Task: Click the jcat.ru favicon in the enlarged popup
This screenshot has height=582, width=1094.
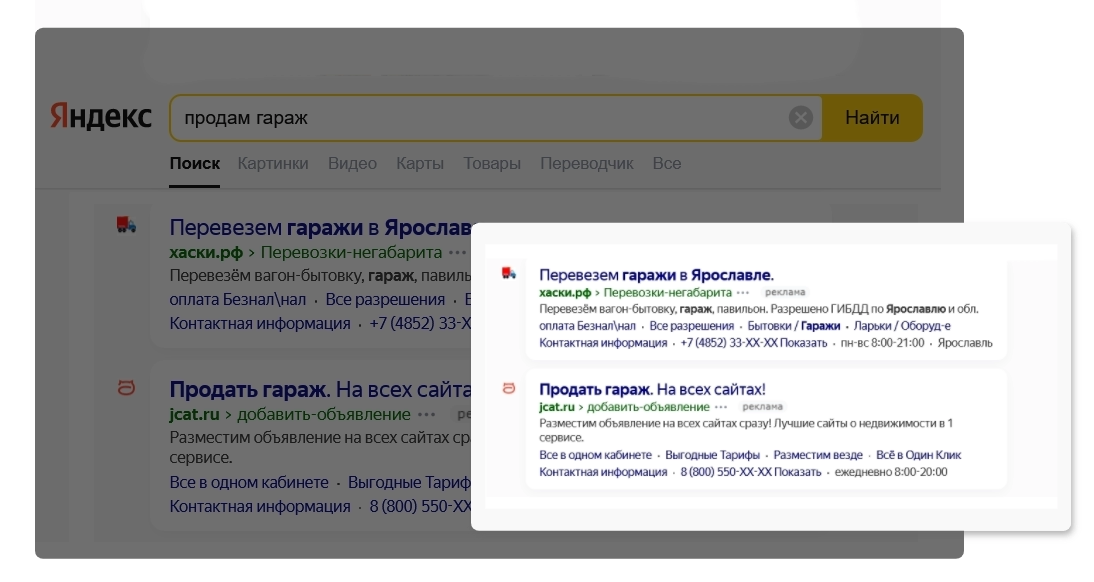Action: (508, 388)
